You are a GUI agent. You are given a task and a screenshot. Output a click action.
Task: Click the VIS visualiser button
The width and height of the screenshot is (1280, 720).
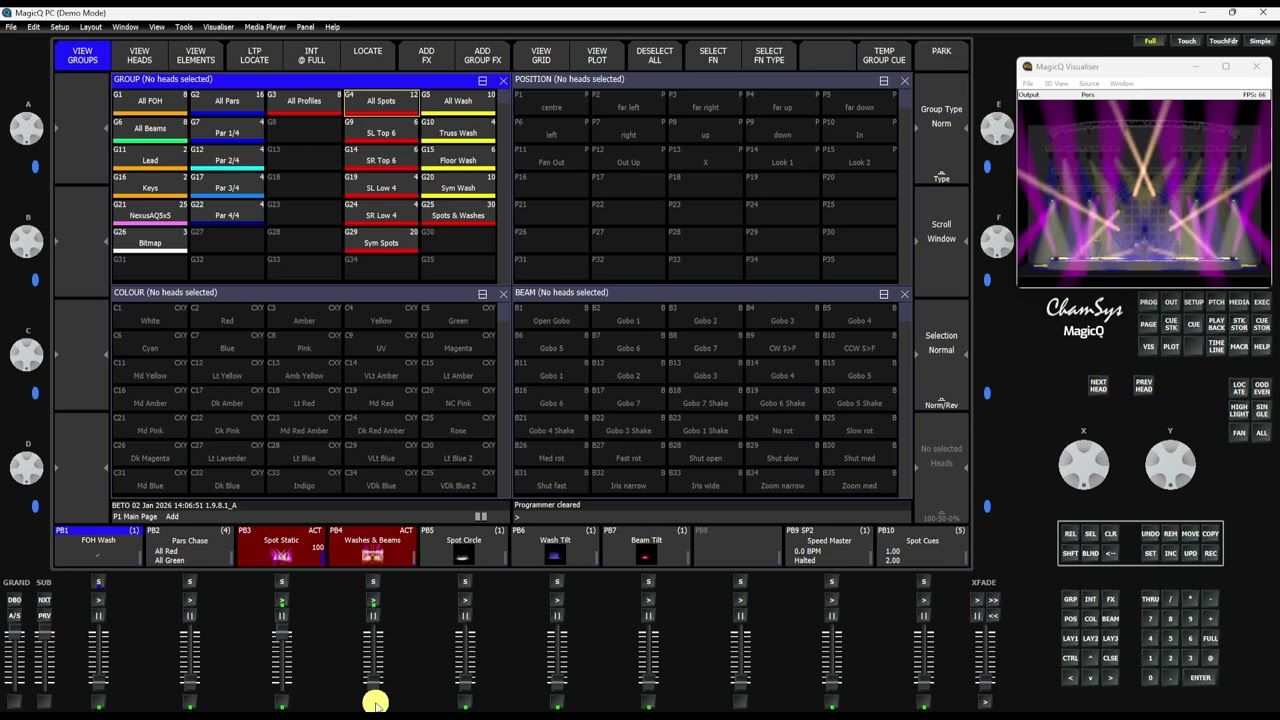click(x=1148, y=347)
